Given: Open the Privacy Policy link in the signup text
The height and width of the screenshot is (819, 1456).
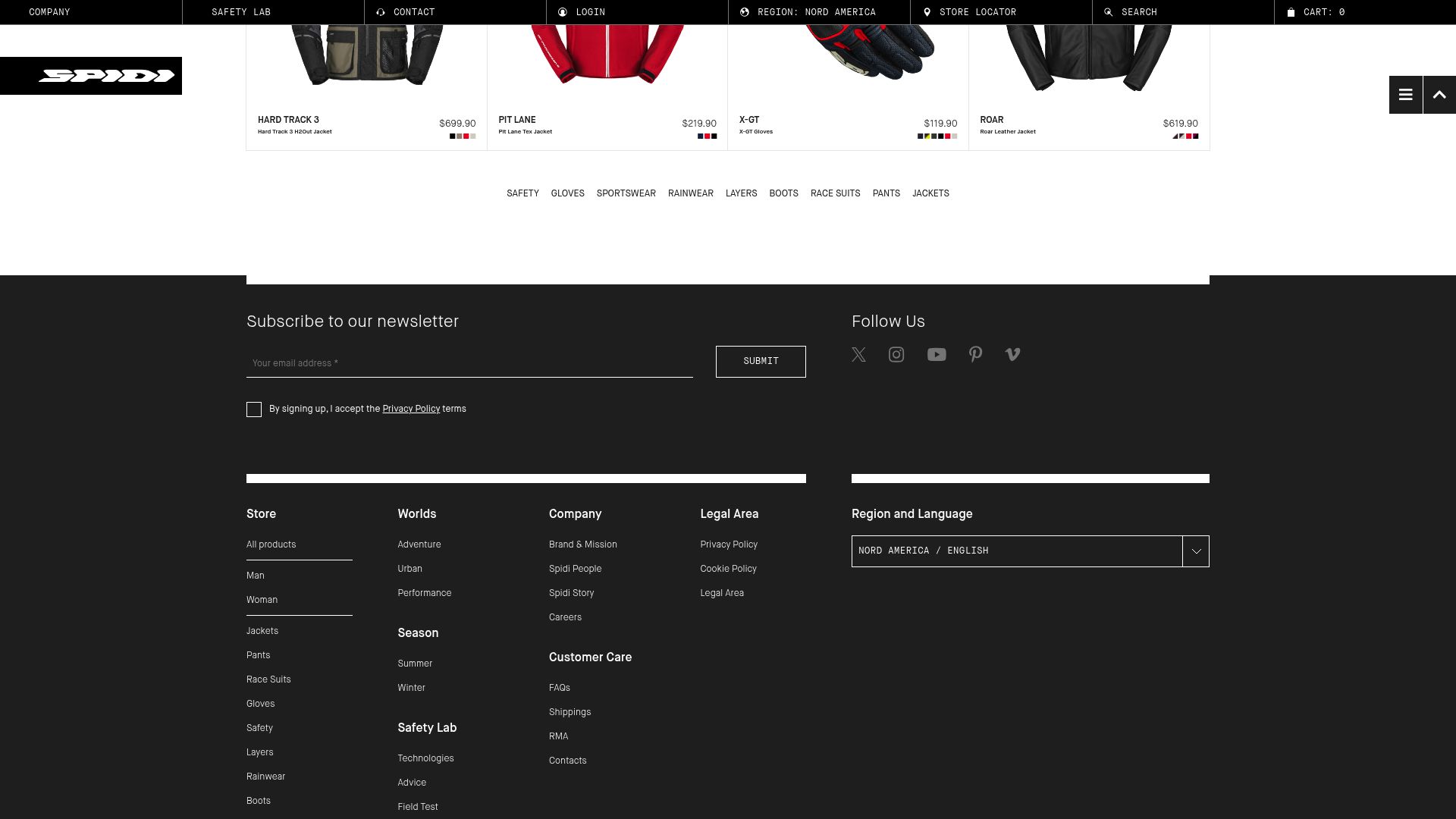Looking at the screenshot, I should click(411, 409).
